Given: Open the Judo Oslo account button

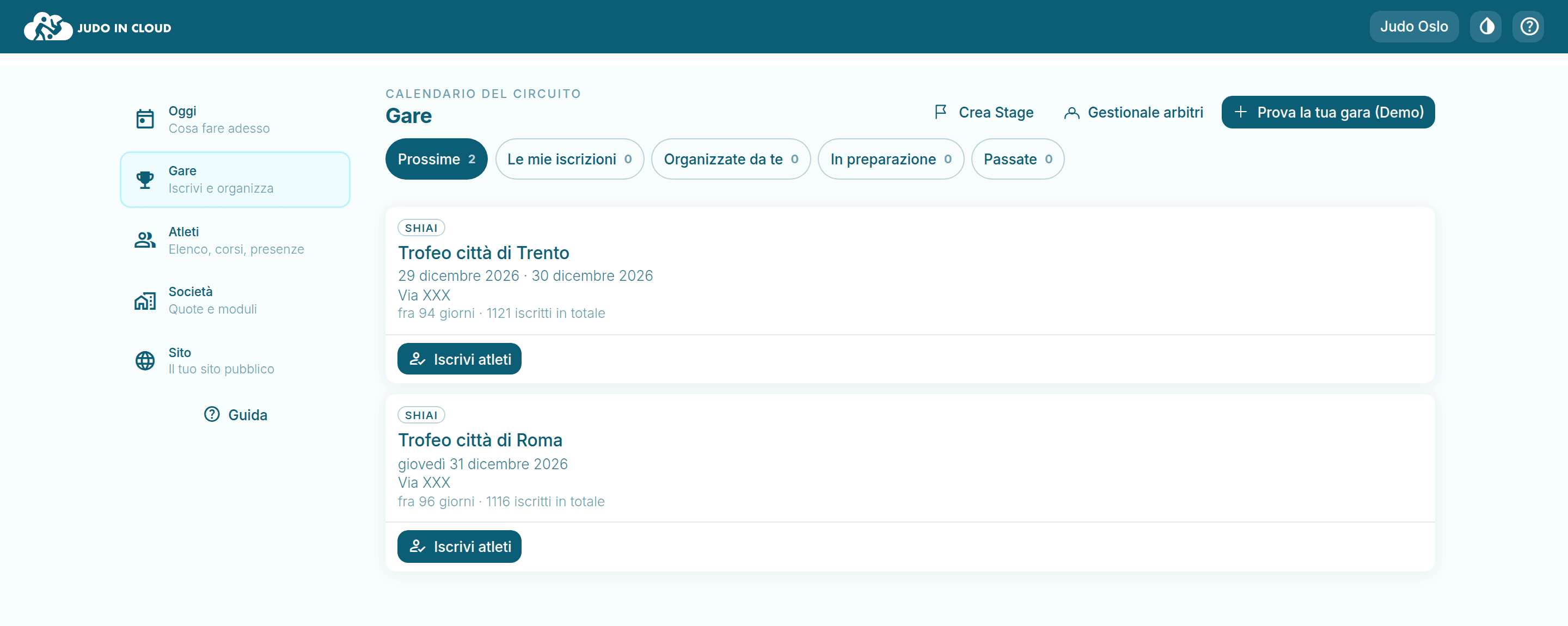Looking at the screenshot, I should 1414,27.
